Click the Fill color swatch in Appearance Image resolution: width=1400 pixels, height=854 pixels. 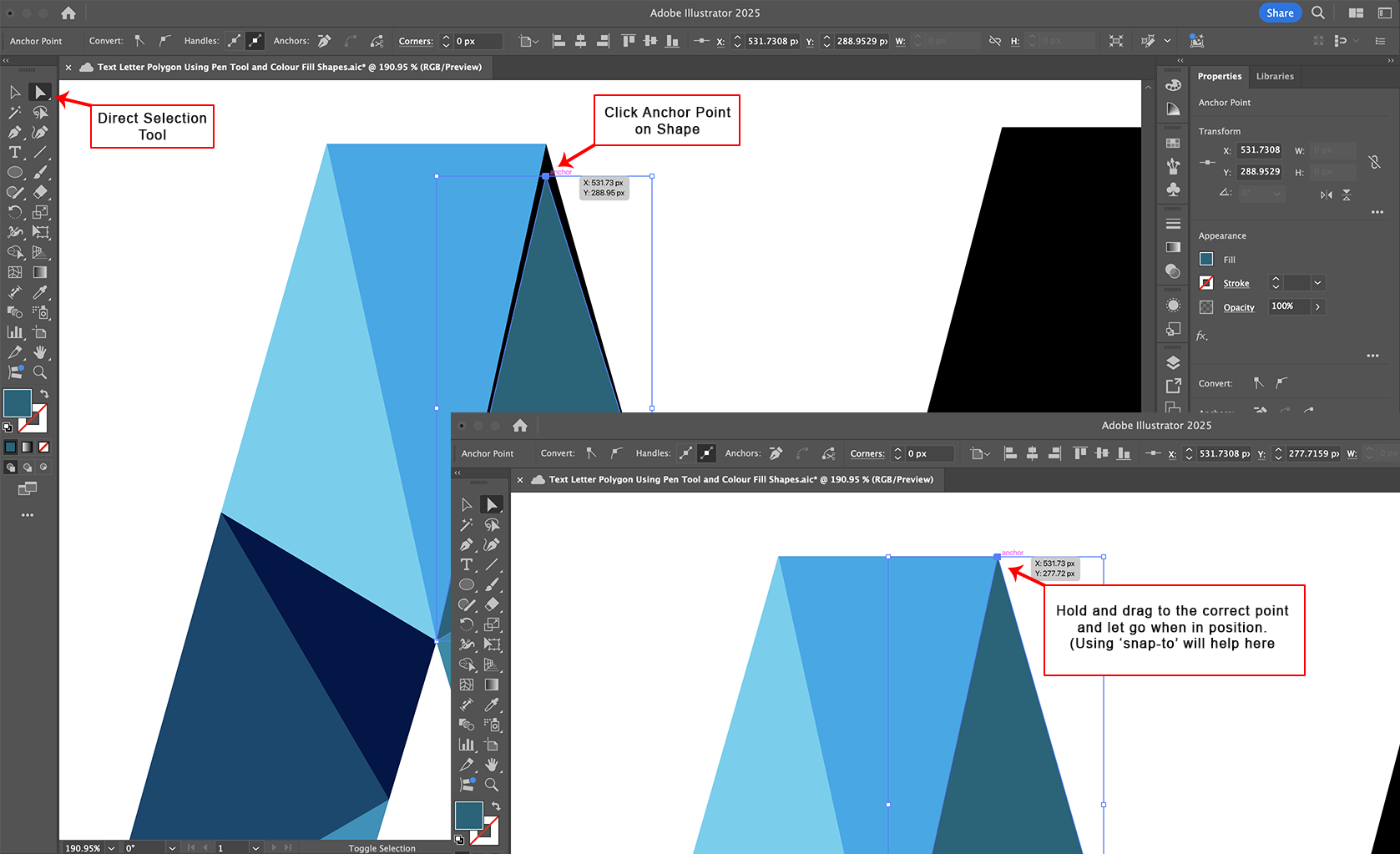click(1206, 259)
